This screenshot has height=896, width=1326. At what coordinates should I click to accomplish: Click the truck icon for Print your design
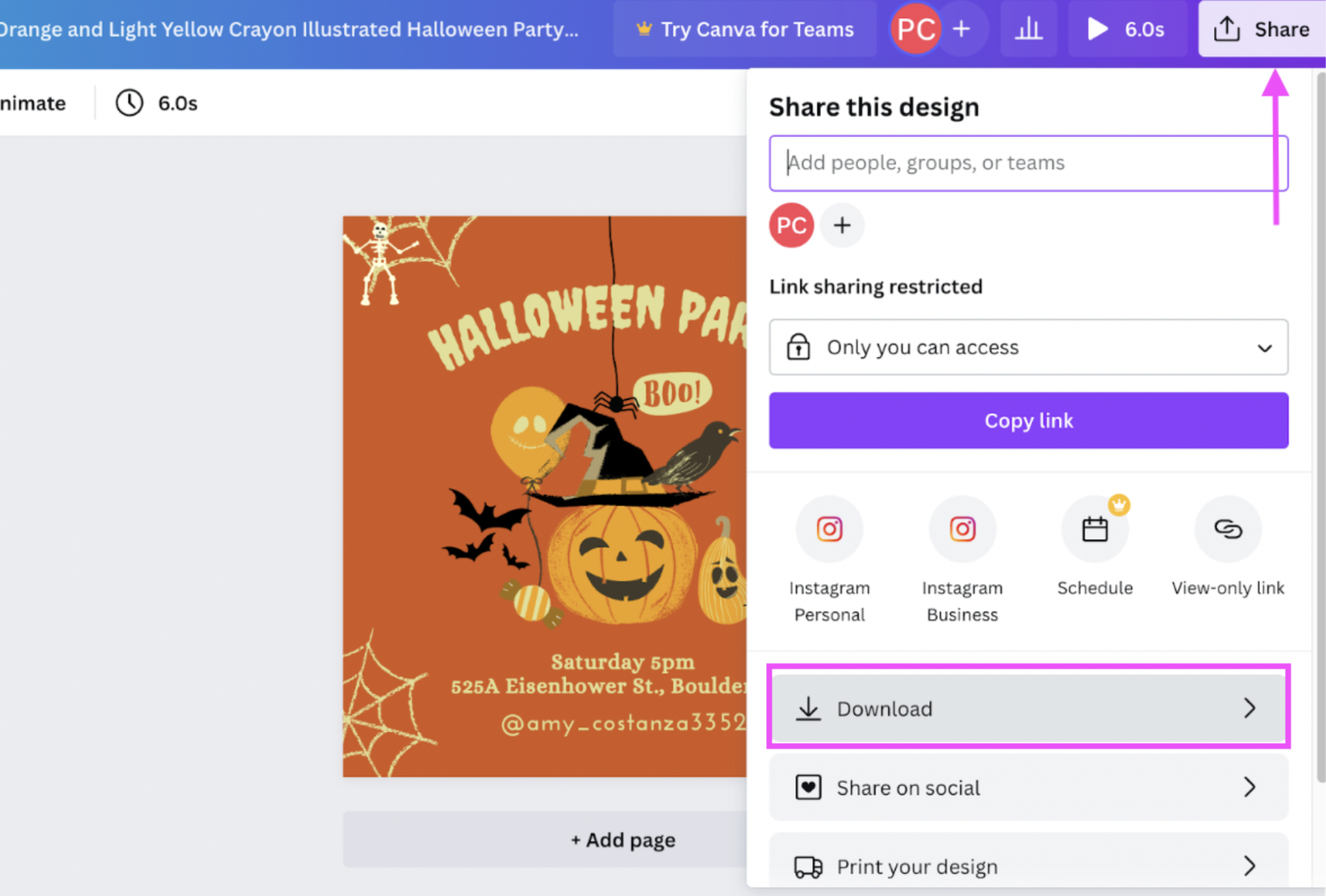(x=808, y=867)
